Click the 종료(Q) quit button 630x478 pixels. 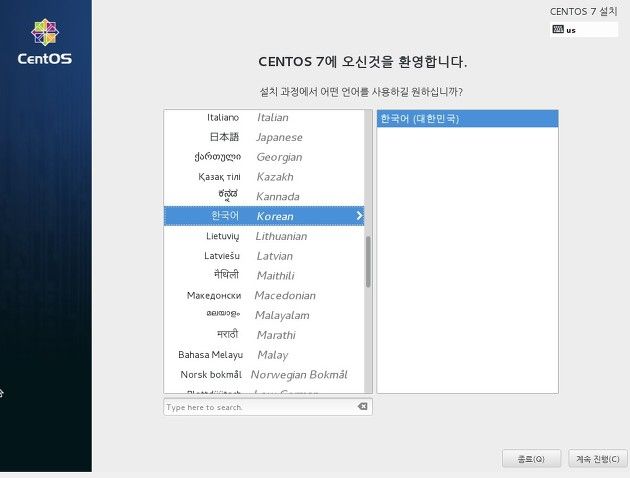pos(531,458)
